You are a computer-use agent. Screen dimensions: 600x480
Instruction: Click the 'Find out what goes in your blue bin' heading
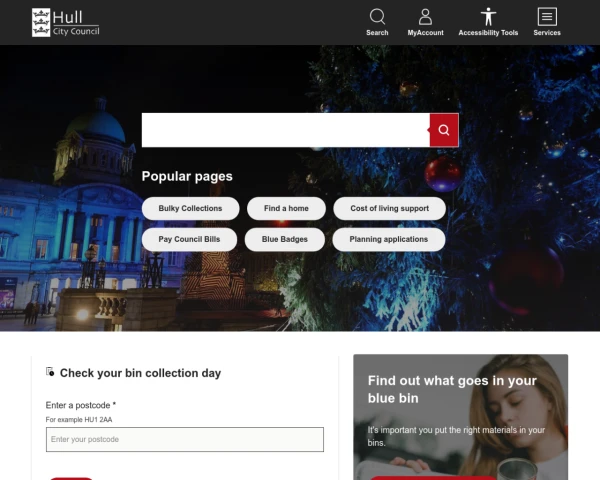tap(452, 389)
